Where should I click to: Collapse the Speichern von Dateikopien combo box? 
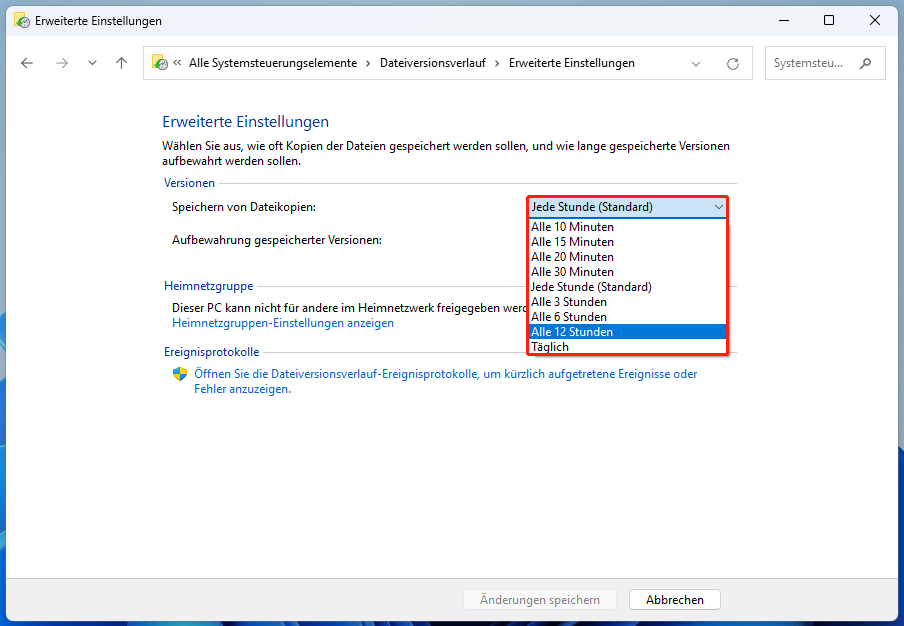(628, 207)
